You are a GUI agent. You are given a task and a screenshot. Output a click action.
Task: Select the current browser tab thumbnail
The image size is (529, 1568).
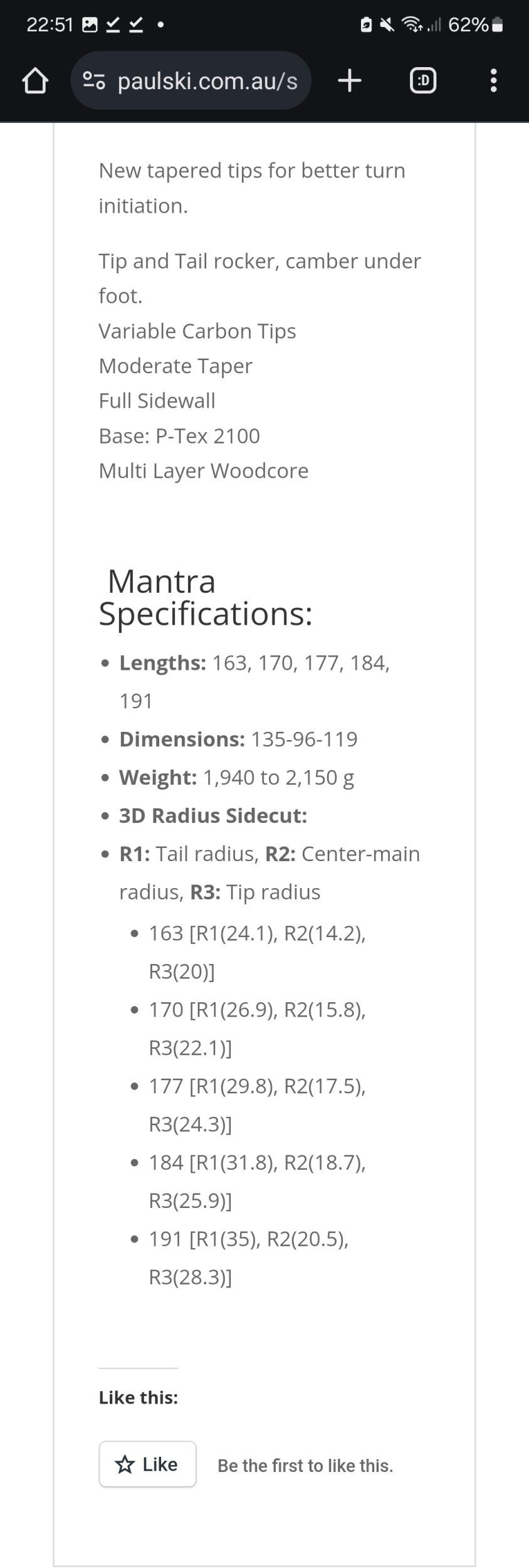423,80
